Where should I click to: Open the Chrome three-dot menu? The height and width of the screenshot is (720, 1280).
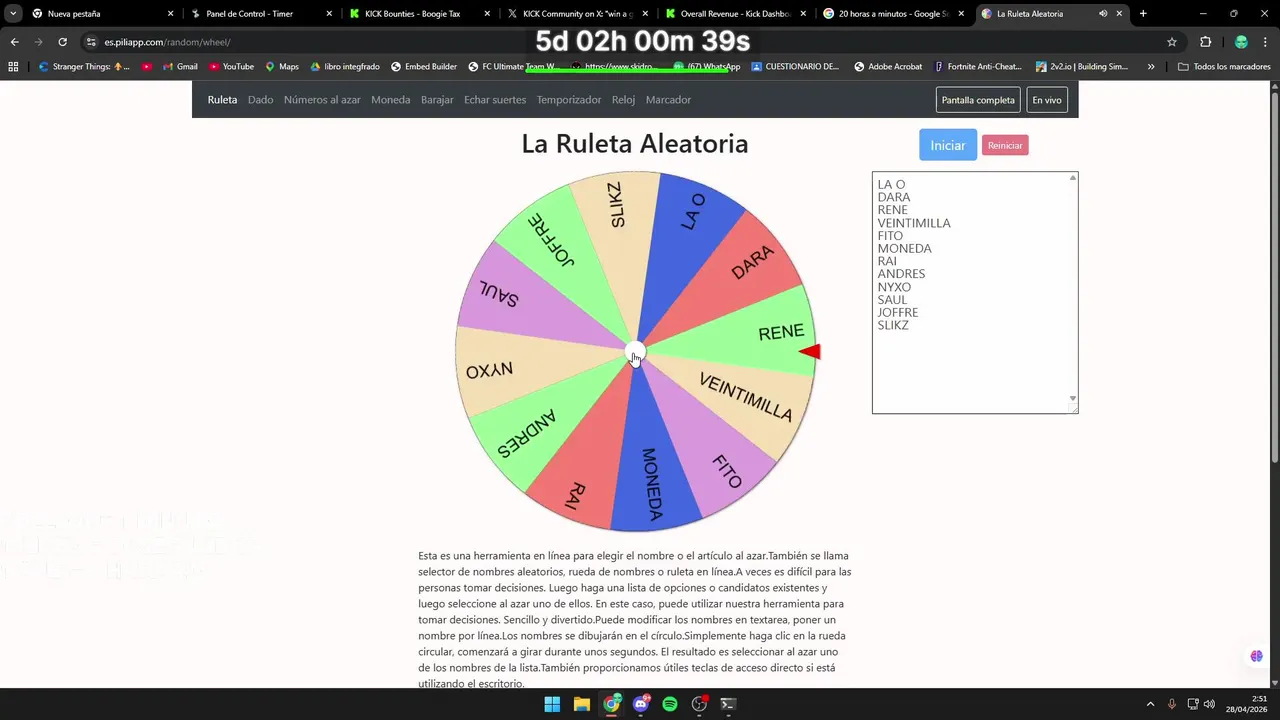tap(1266, 42)
